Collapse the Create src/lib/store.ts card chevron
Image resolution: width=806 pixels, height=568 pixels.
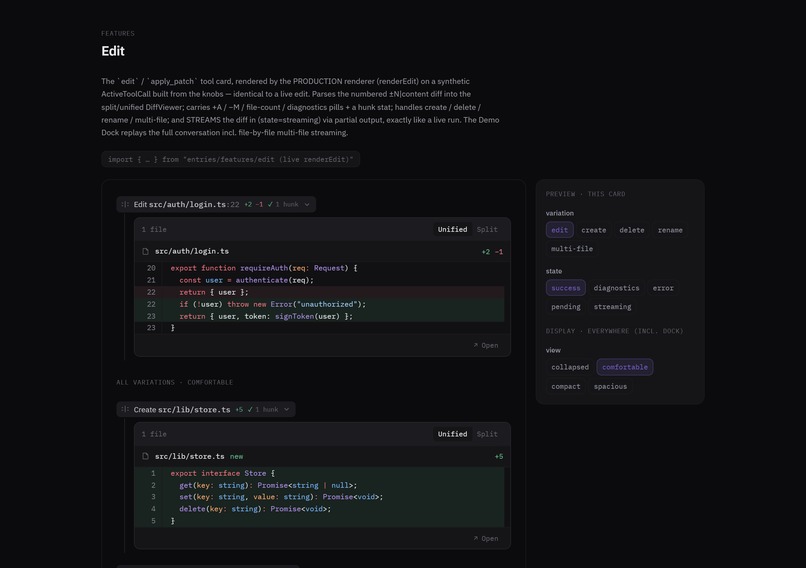287,410
